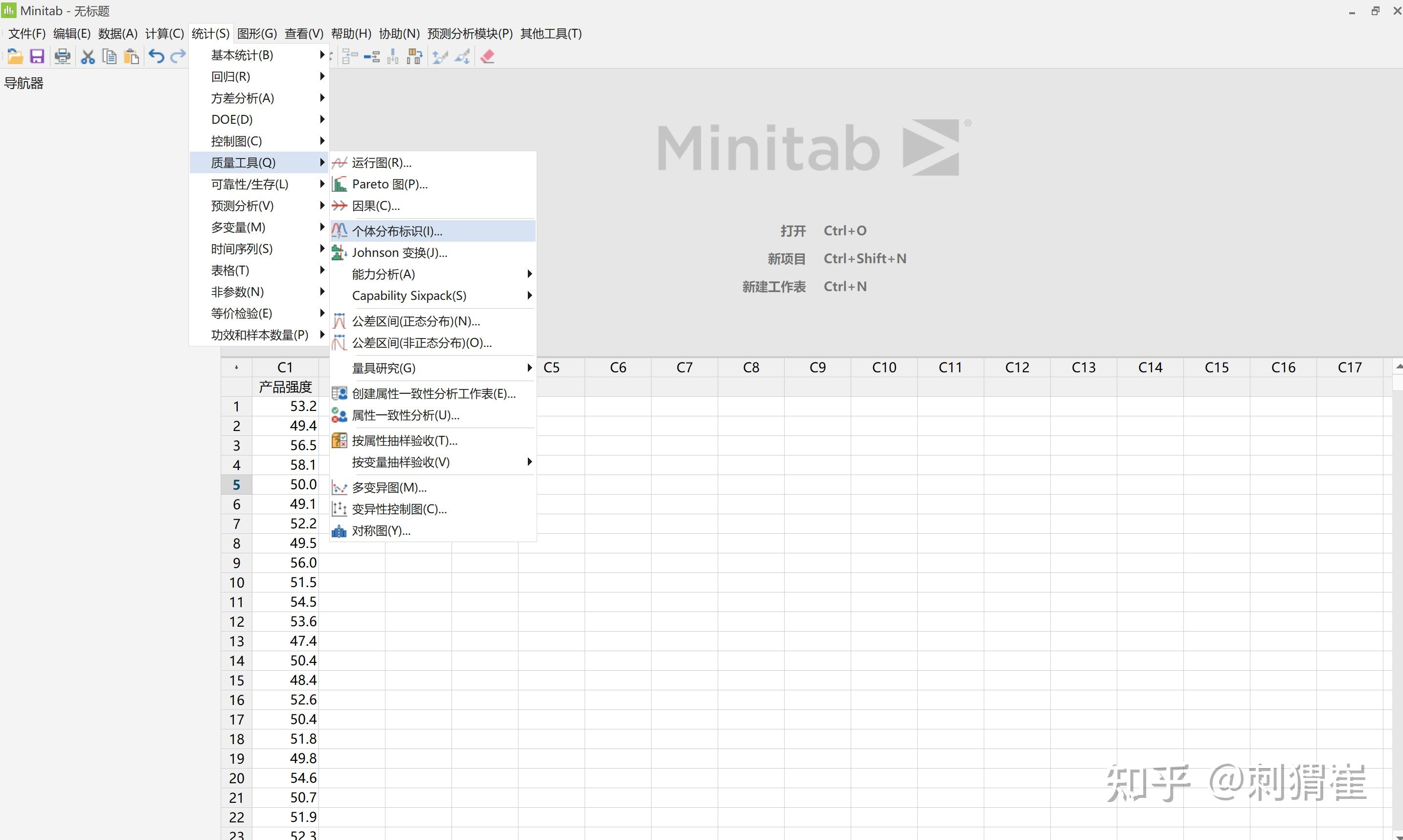Click 打开 Ctrl+O open link

pos(823,231)
